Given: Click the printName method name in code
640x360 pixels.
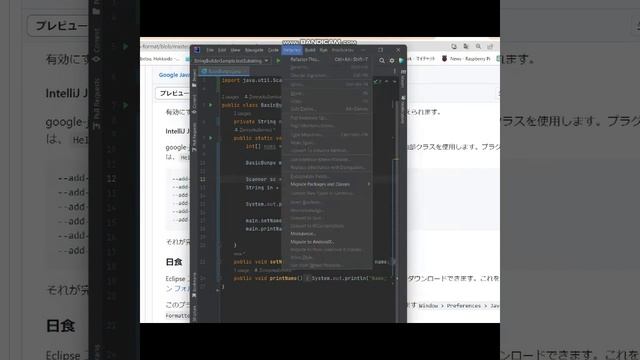Looking at the screenshot, I should coord(283,278).
